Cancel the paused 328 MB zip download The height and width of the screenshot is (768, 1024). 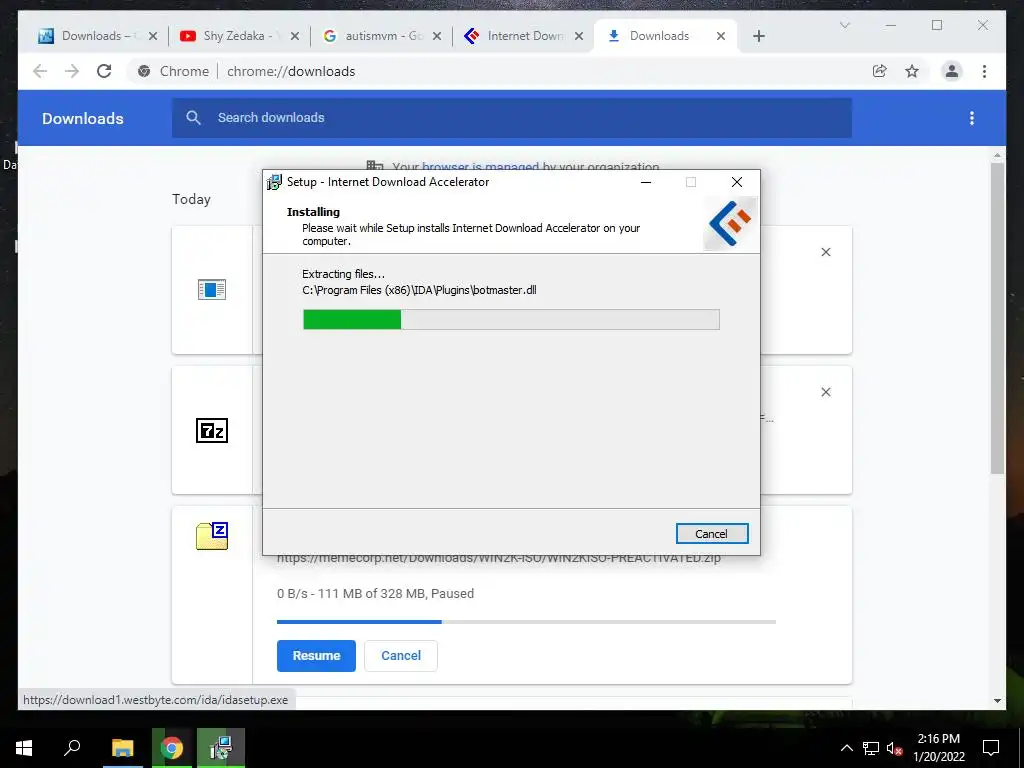click(400, 656)
